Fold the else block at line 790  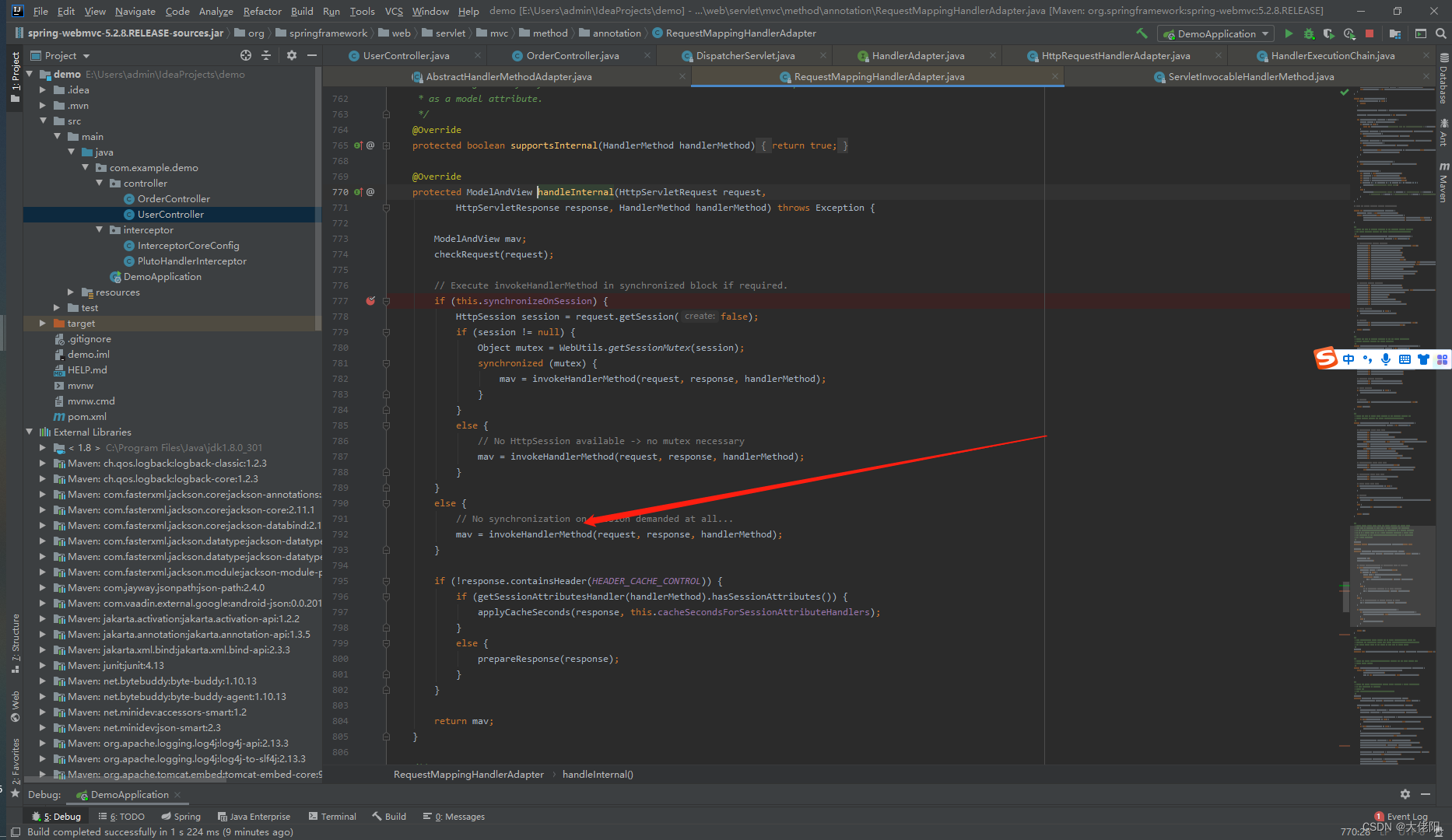pyautogui.click(x=386, y=503)
